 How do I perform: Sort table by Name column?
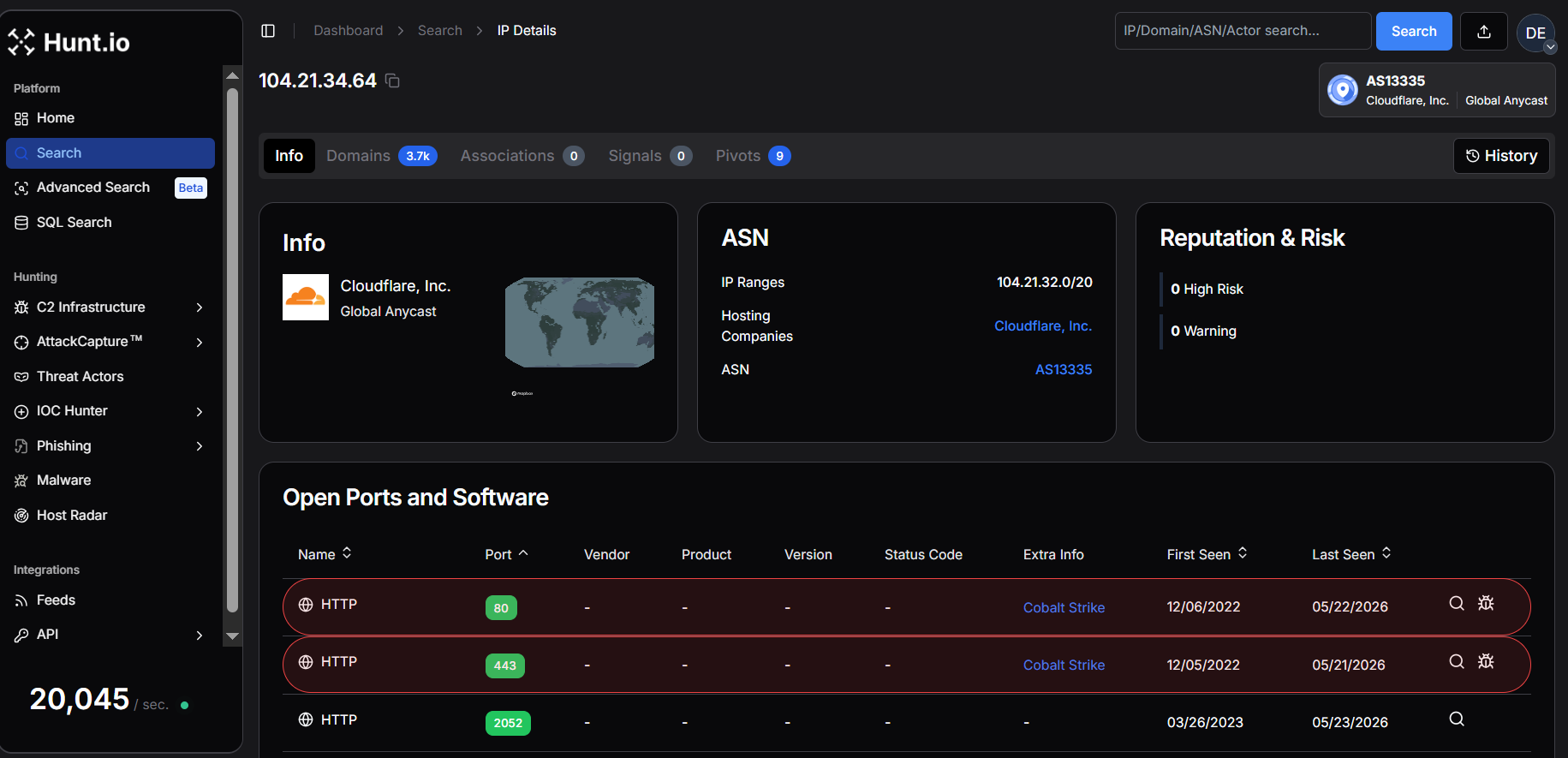point(325,554)
